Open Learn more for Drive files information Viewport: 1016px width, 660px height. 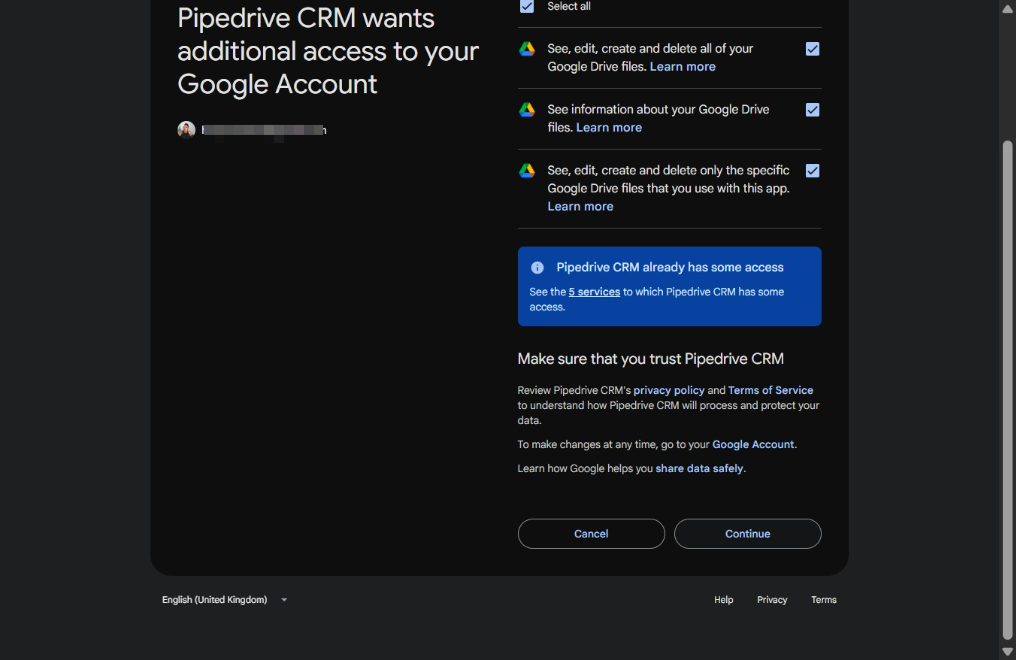[608, 128]
